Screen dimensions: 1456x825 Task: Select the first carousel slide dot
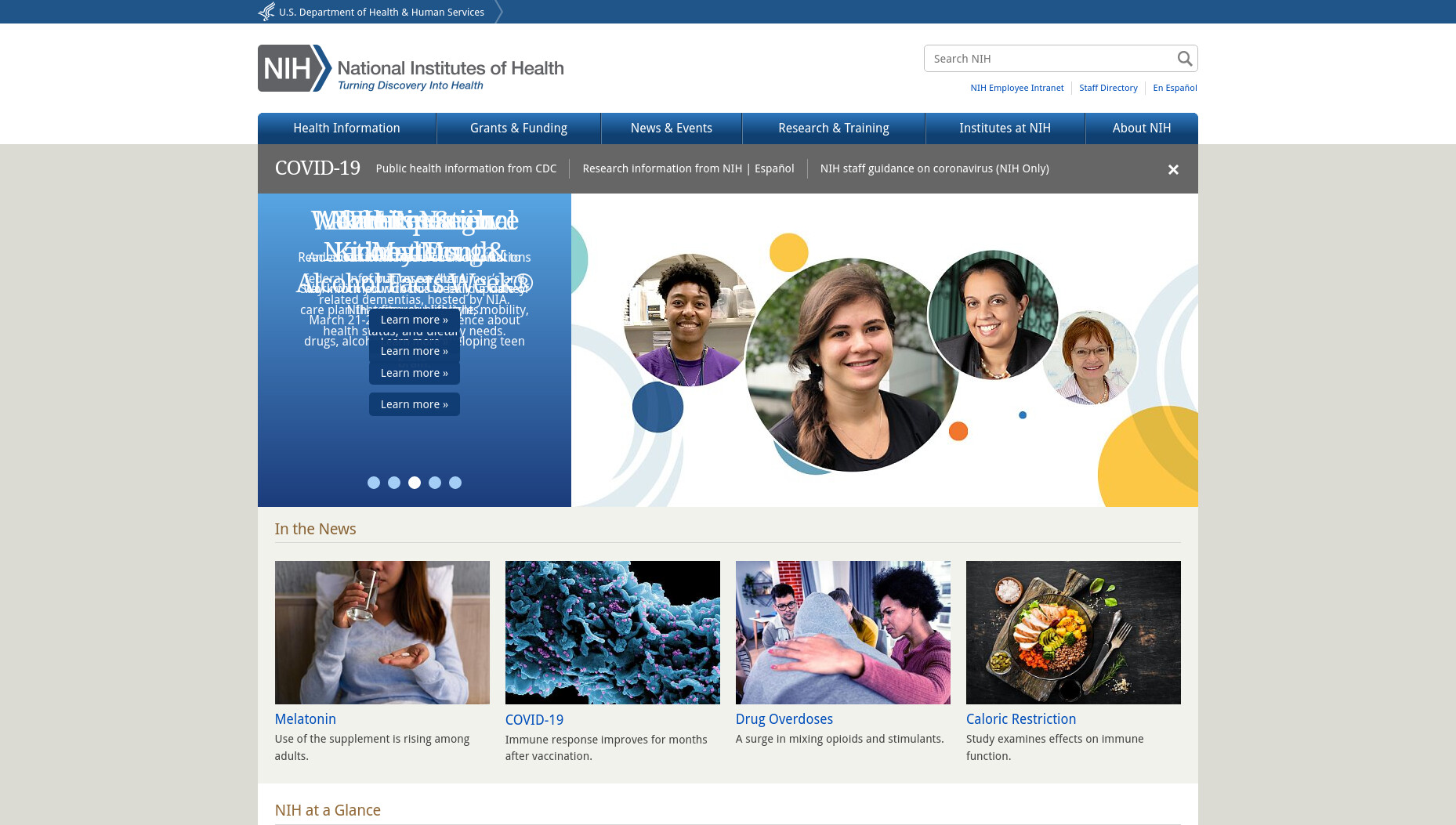[x=374, y=483]
